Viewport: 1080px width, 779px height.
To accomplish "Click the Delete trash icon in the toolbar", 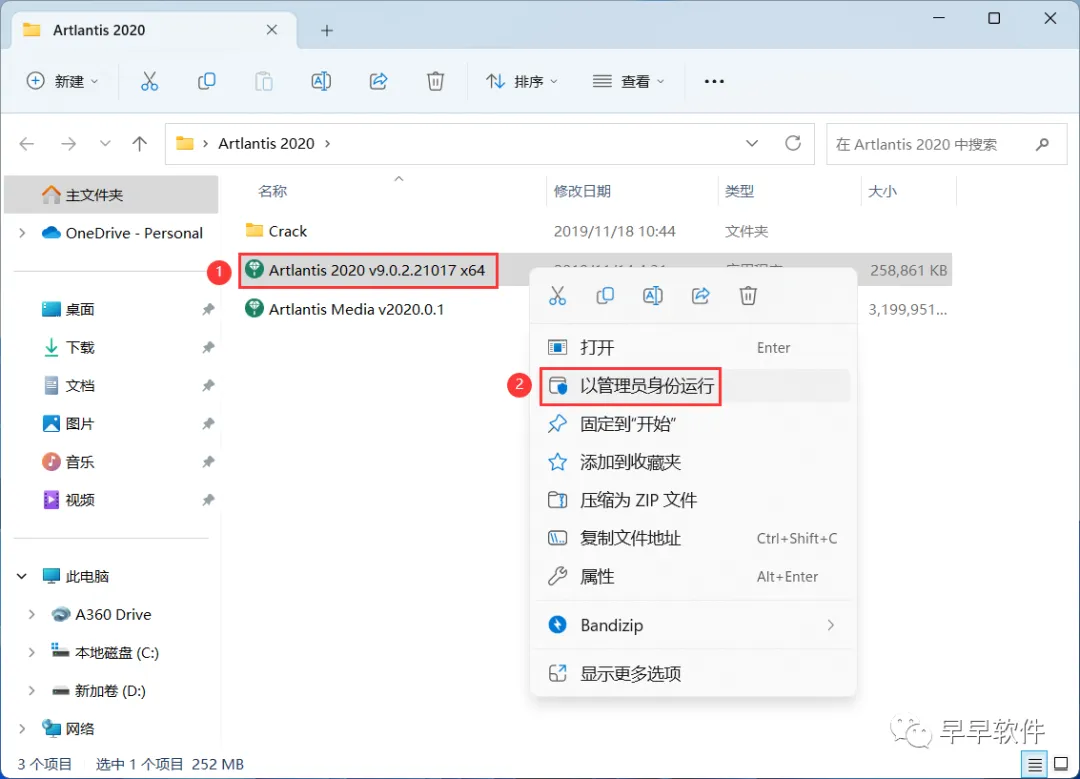I will click(x=435, y=81).
